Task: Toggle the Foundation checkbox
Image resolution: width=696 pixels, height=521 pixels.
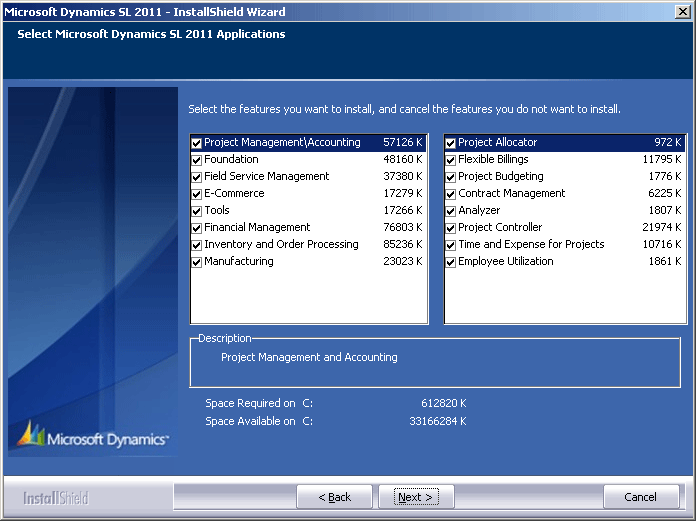Action: (197, 160)
